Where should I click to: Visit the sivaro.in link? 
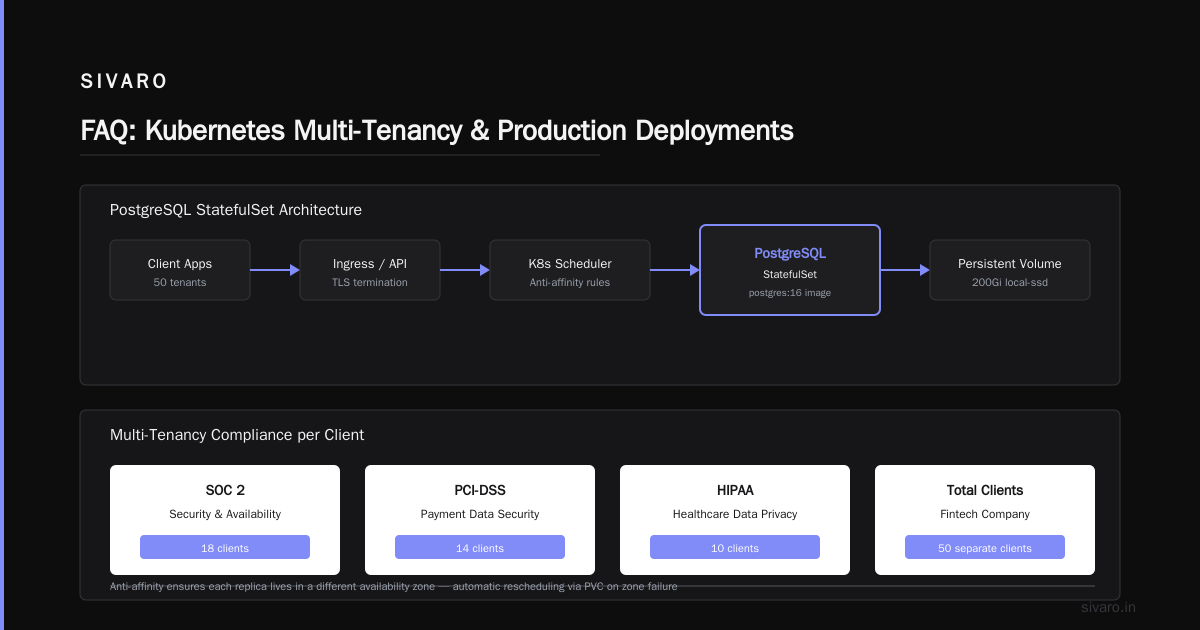[x=1109, y=607]
